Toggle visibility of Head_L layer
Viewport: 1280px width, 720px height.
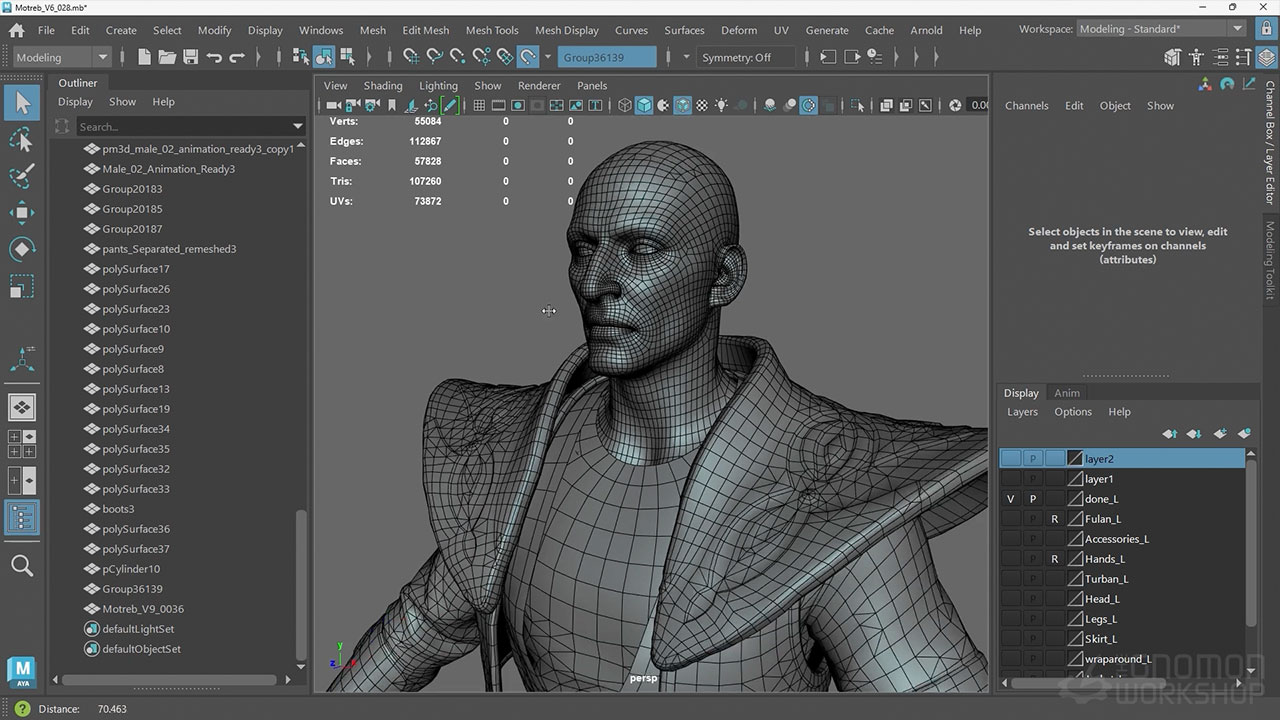[1010, 599]
